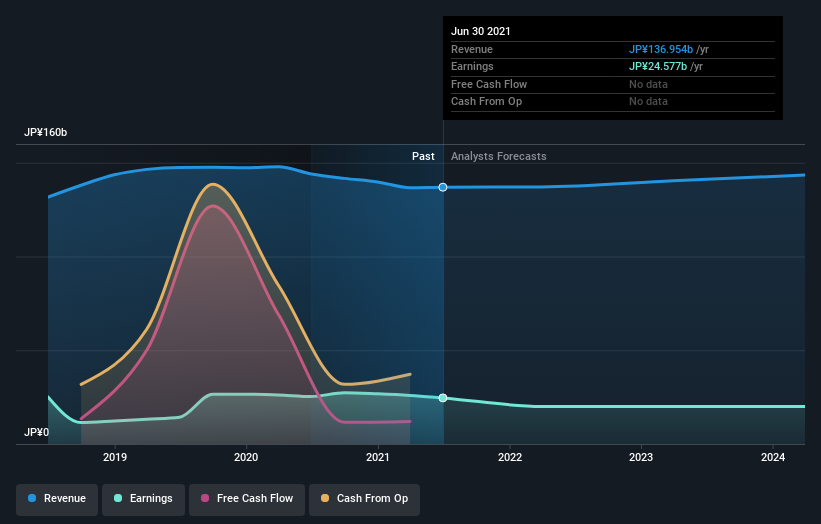Click the 2022 x-axis label
The width and height of the screenshot is (821, 524).
coord(510,458)
